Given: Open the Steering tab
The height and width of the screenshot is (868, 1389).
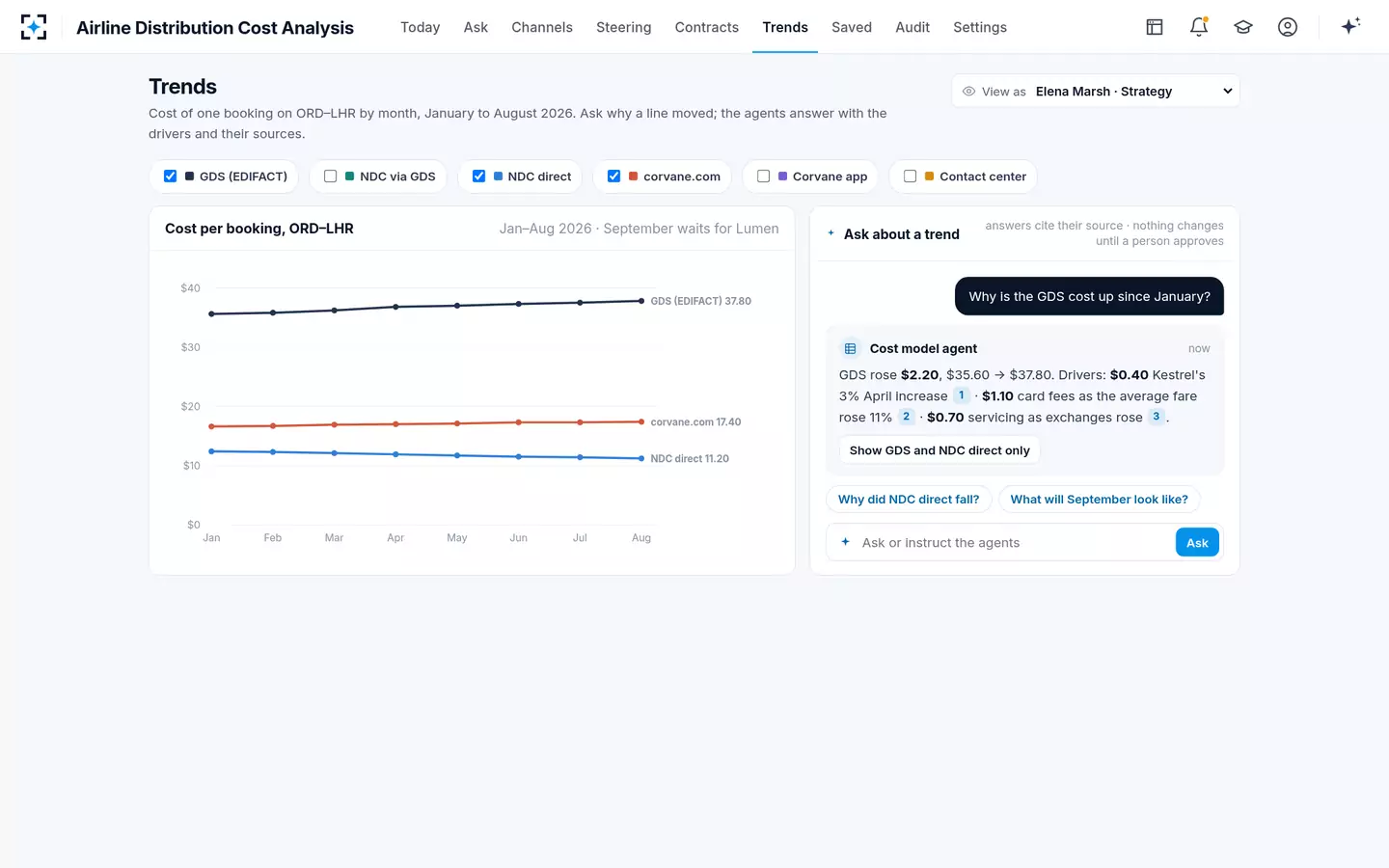Looking at the screenshot, I should click(x=623, y=27).
